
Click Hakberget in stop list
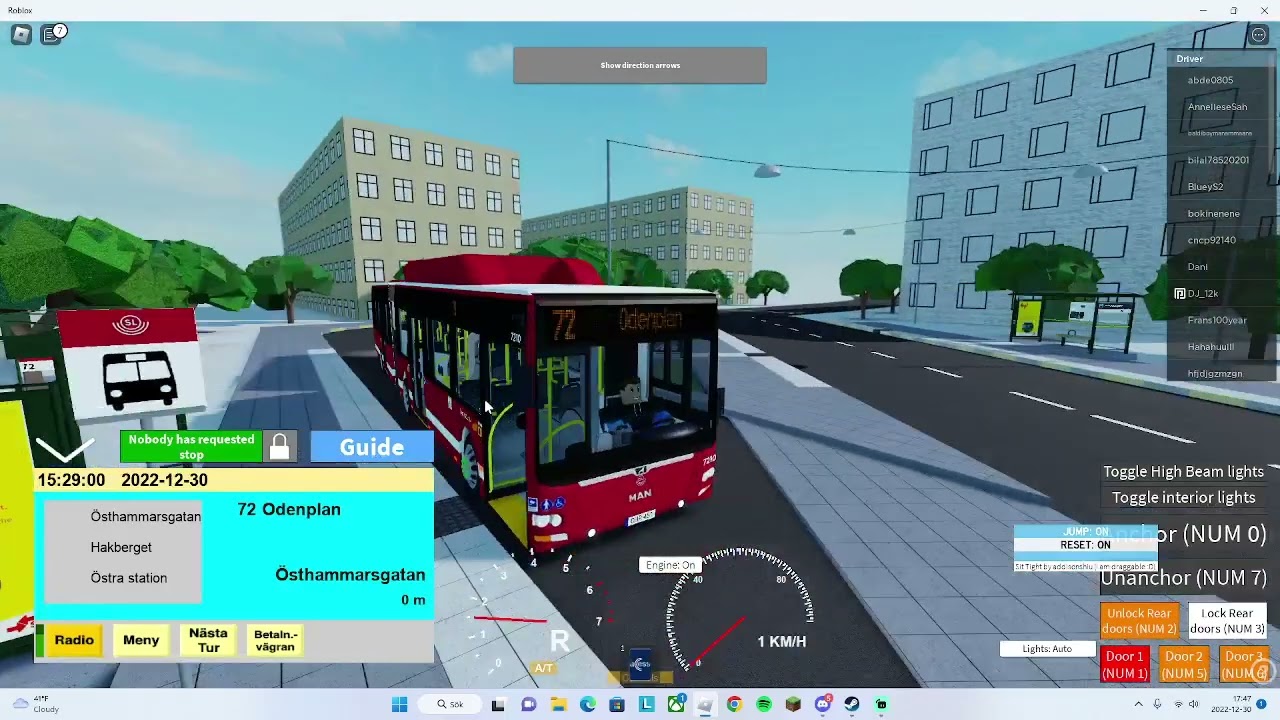pos(121,548)
